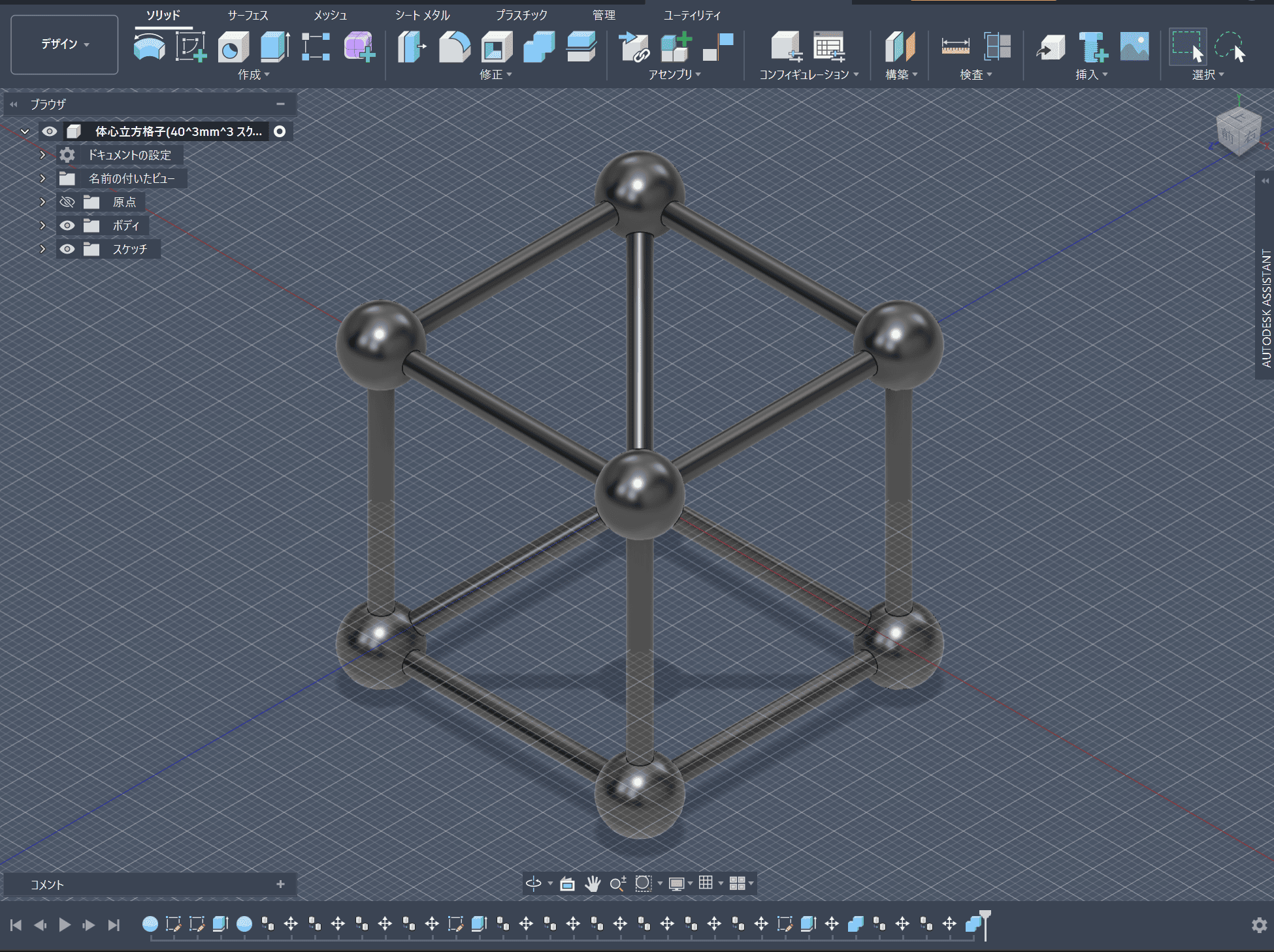Image resolution: width=1274 pixels, height=952 pixels.
Task: Expand the ドキュメントの設定 node
Action: pyautogui.click(x=42, y=155)
